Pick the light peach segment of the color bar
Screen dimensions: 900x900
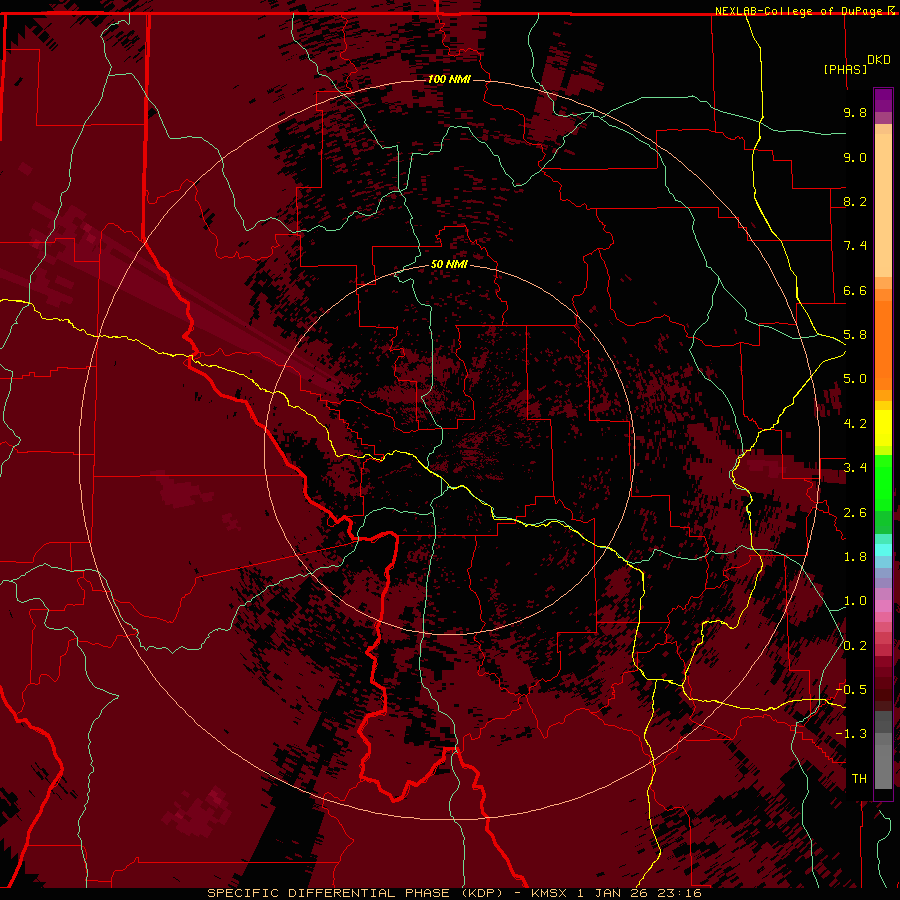883,205
